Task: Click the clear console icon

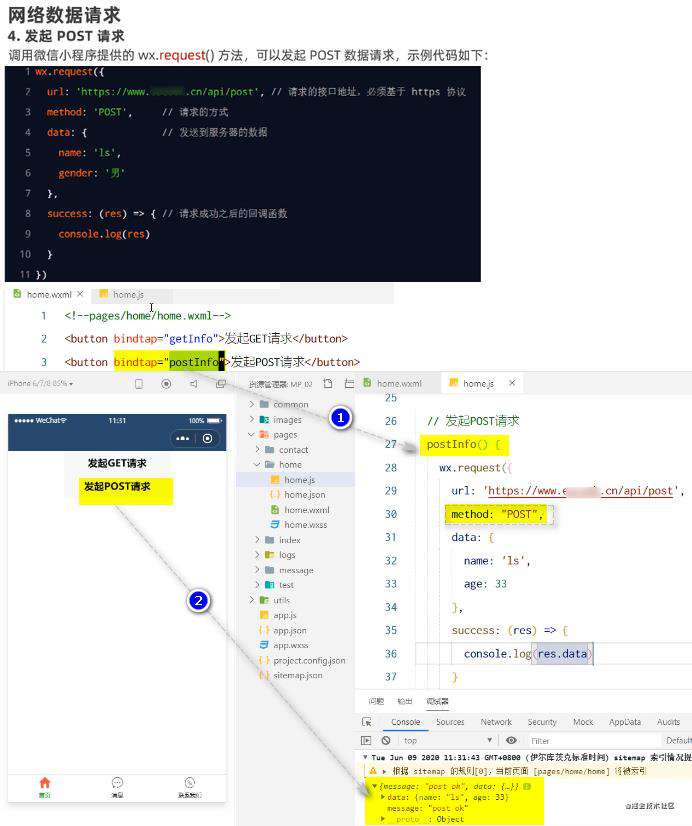Action: point(386,740)
